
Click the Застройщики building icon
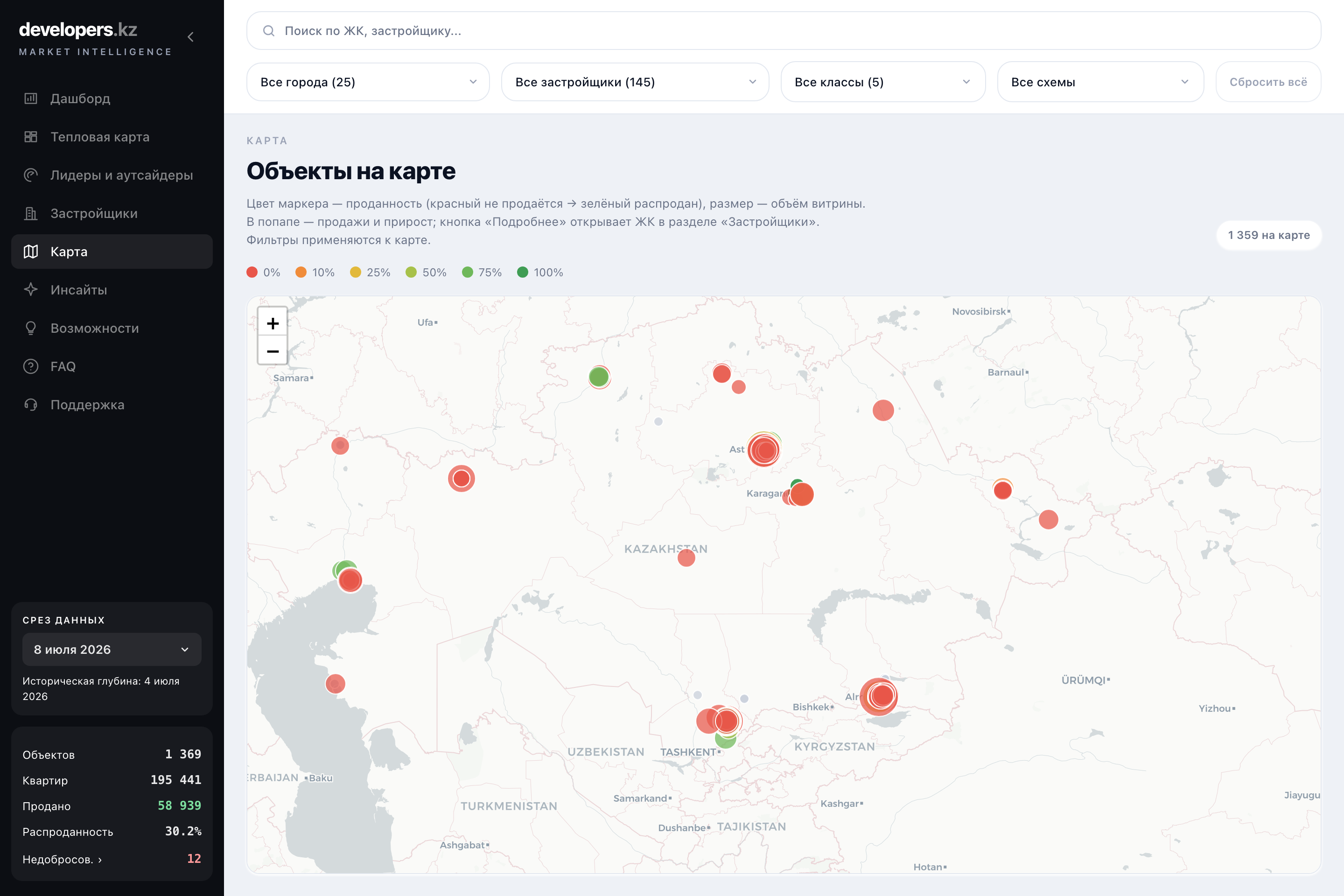[x=31, y=213]
